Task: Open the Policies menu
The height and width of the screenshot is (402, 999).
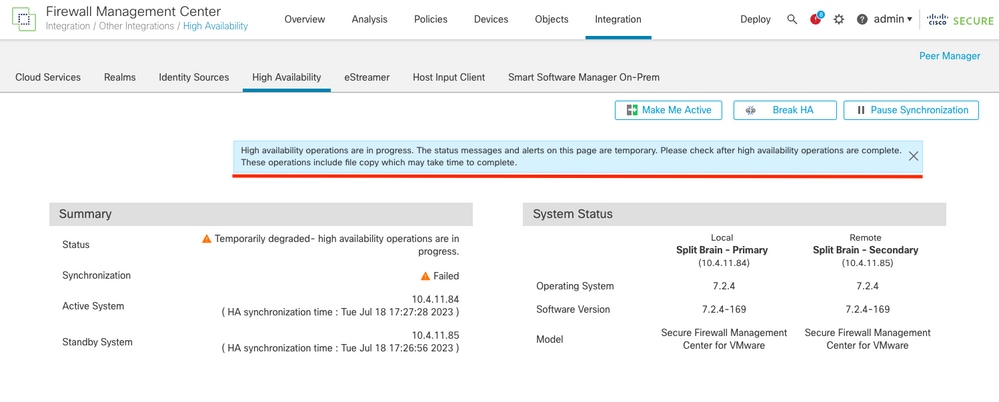Action: [430, 19]
